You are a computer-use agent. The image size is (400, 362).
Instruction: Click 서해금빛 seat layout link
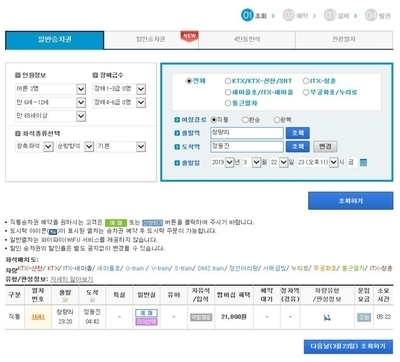[274, 268]
